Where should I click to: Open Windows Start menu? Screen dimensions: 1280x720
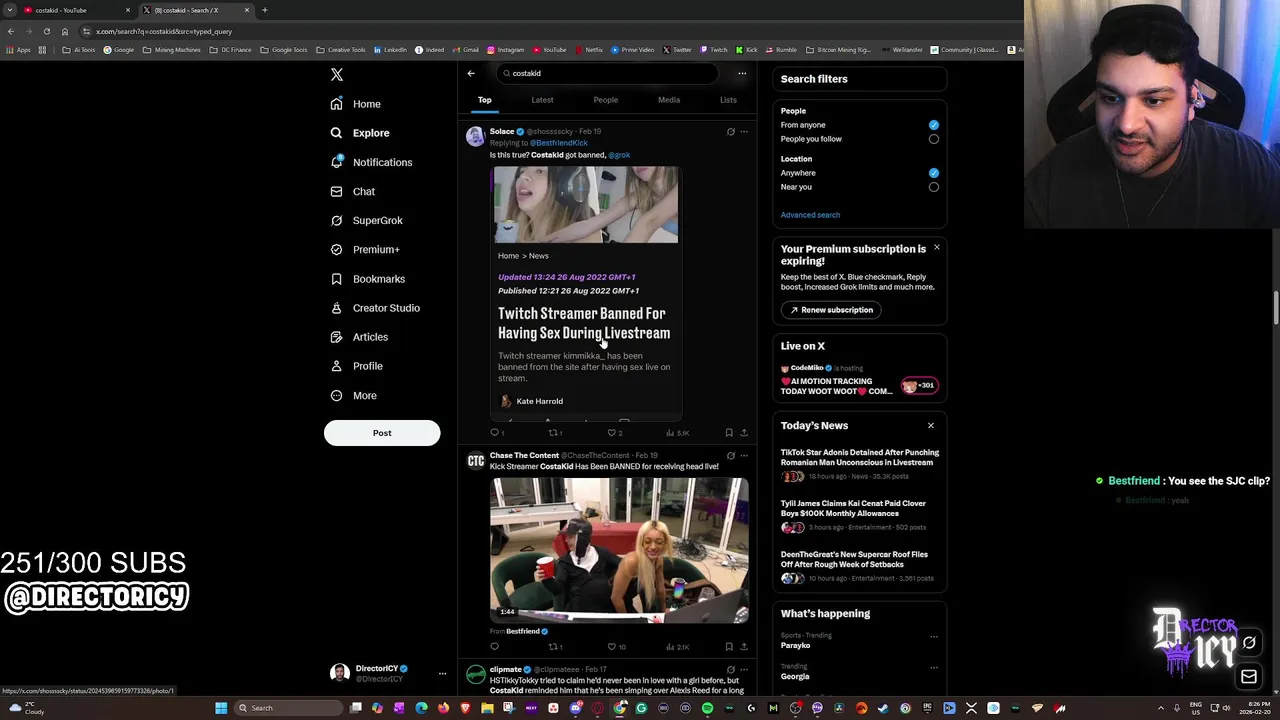[x=221, y=708]
